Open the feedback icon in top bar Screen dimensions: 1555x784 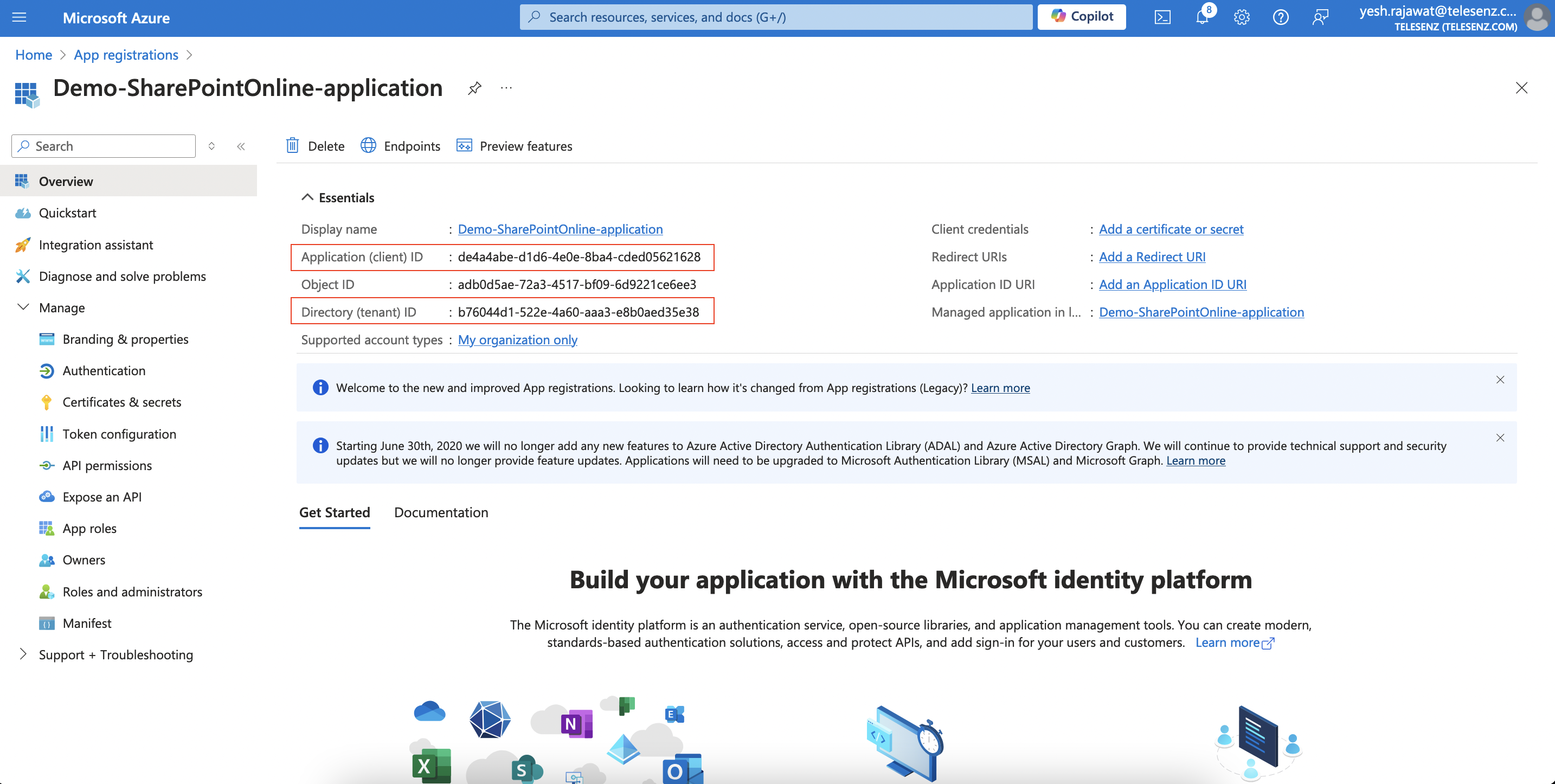(1320, 17)
